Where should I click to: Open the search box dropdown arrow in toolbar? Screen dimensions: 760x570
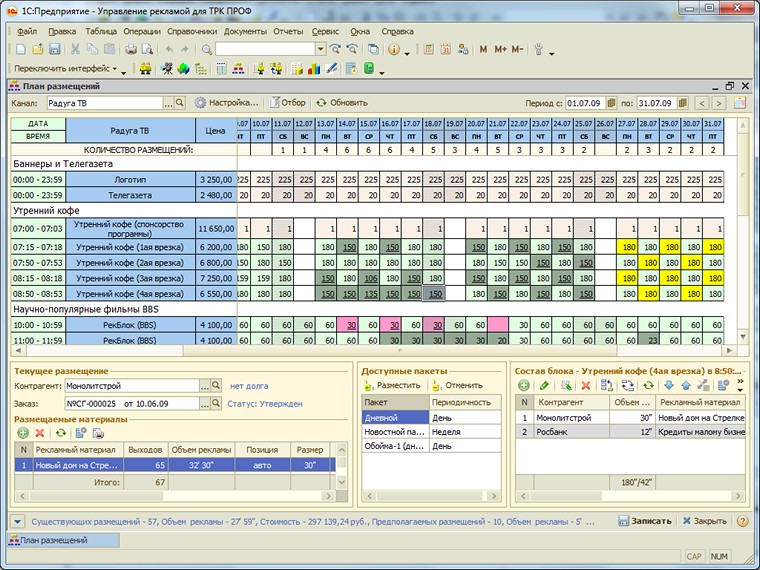click(320, 49)
